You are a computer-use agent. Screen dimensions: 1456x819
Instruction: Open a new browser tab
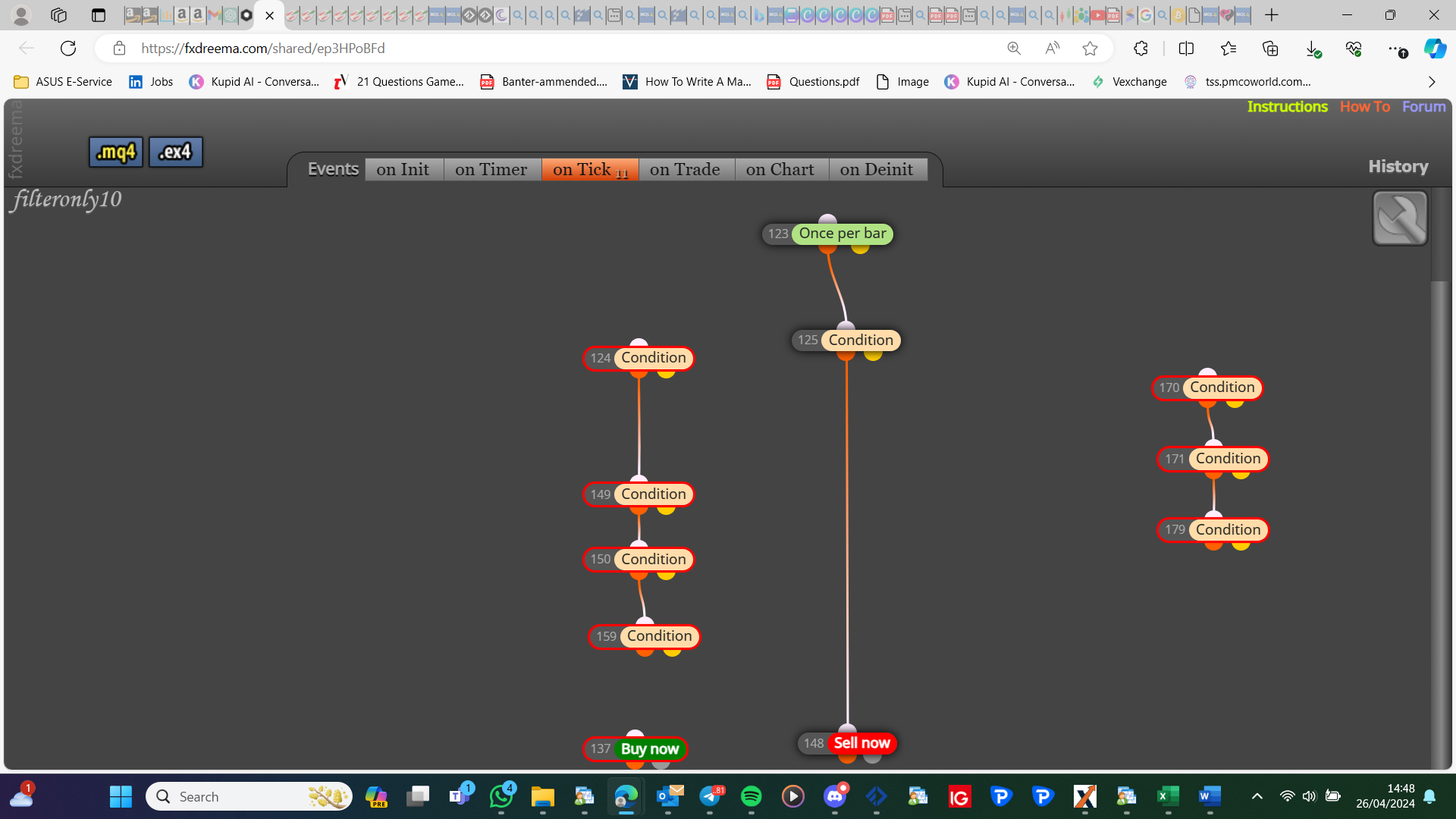point(1272,15)
